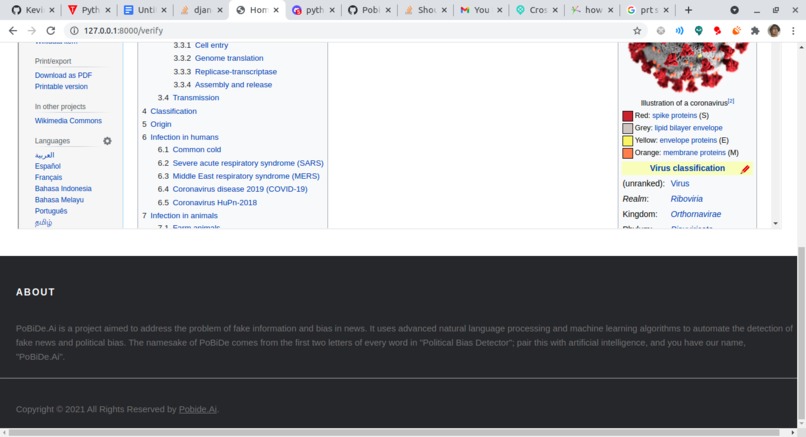Click the green shield extension icon

[699, 31]
